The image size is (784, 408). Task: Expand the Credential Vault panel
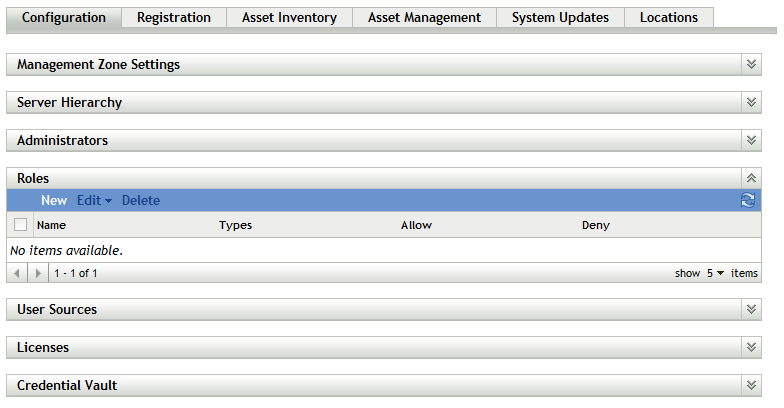pyautogui.click(x=751, y=385)
